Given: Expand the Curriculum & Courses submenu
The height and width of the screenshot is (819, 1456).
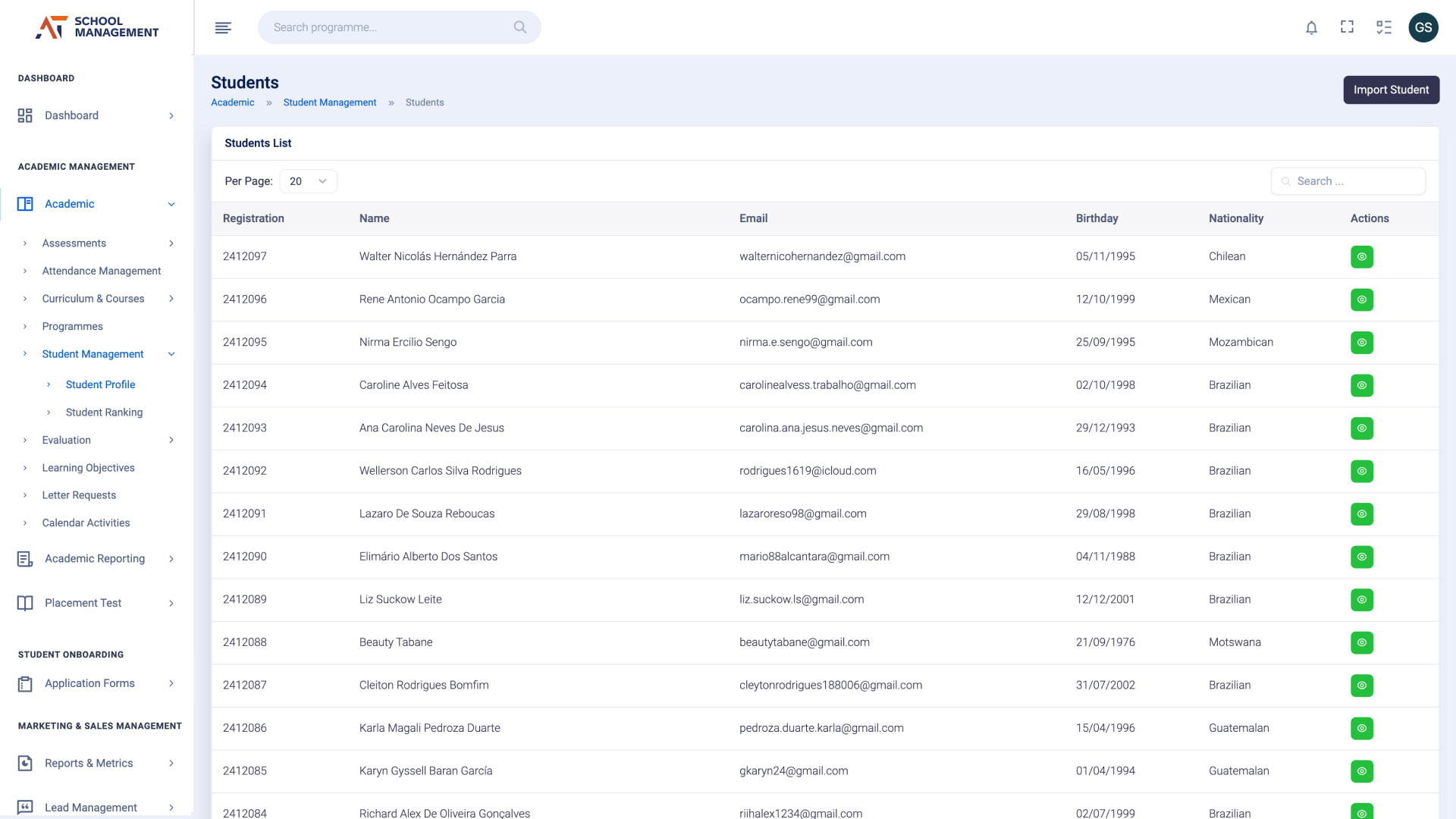Looking at the screenshot, I should pos(171,299).
